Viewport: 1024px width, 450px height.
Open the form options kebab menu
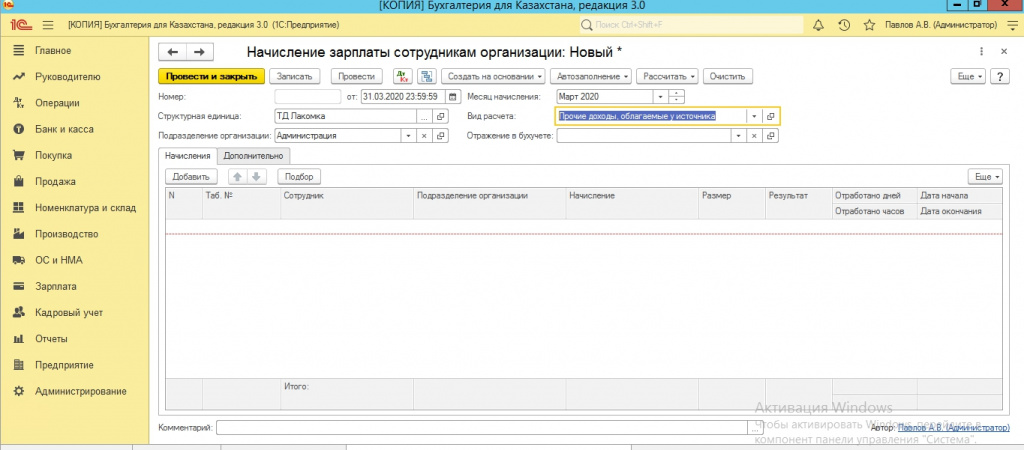coord(981,52)
